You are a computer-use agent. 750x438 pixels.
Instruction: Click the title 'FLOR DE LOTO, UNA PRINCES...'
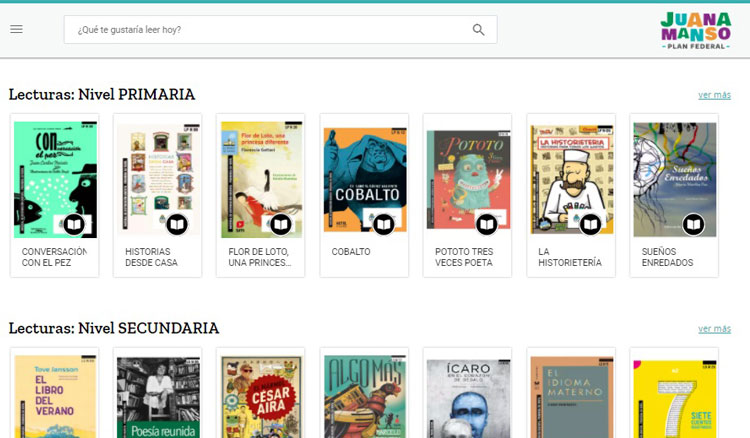tap(260, 257)
